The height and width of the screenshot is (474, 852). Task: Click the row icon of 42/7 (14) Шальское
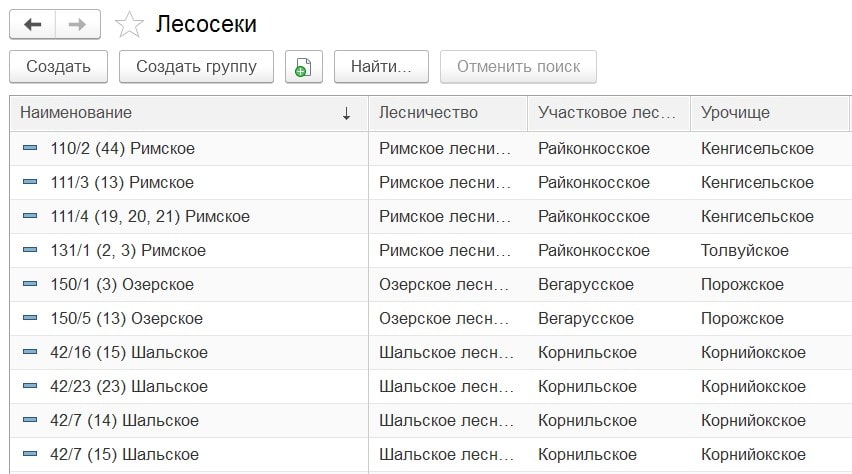click(30, 420)
